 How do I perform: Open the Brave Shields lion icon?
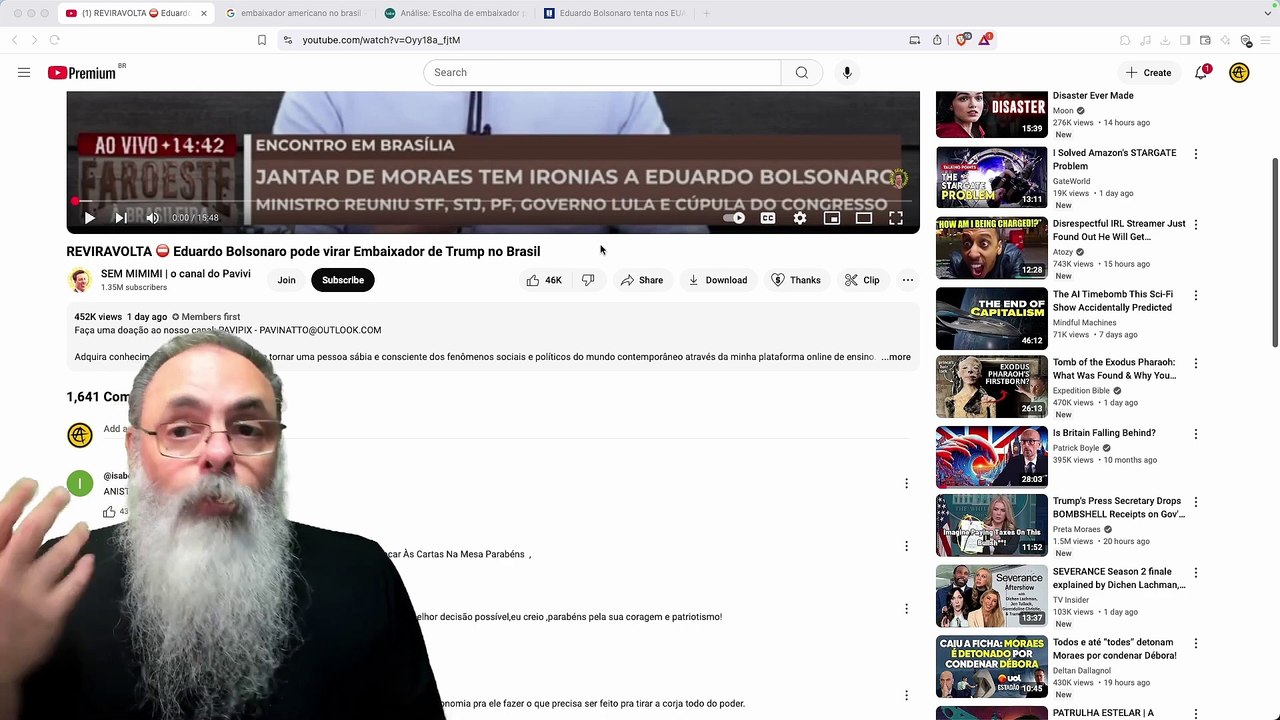962,40
